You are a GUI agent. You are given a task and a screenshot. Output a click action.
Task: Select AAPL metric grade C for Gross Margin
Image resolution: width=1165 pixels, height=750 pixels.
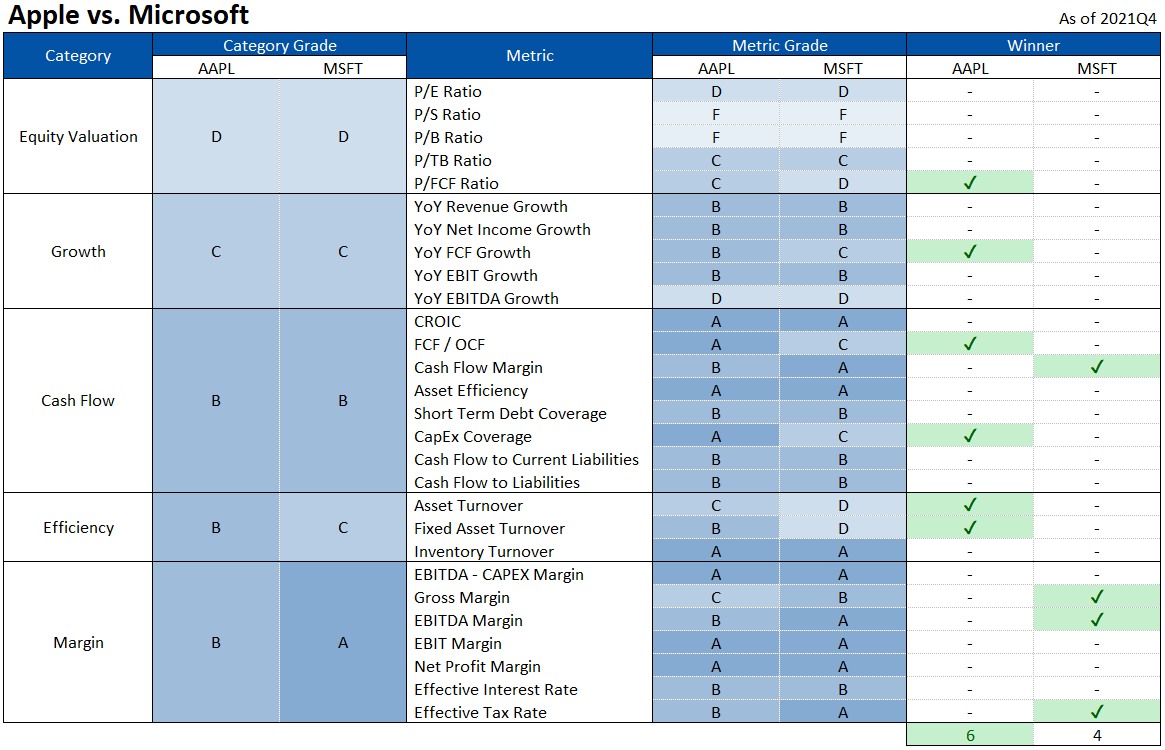click(716, 598)
